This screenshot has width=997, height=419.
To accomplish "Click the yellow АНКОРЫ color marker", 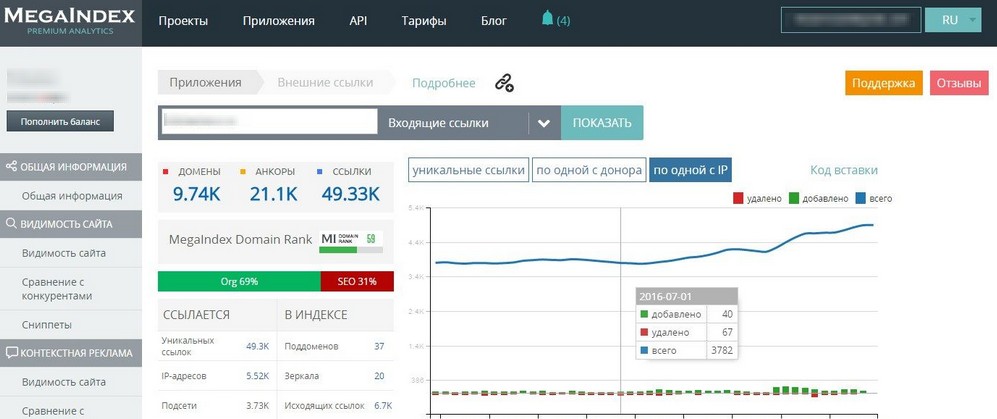I will 242,172.
